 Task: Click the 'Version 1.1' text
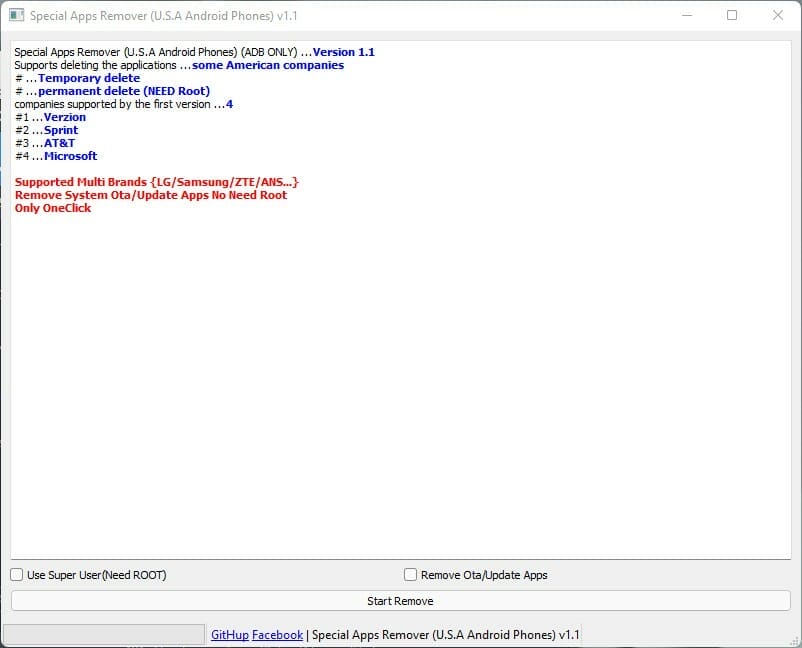pyautogui.click(x=344, y=52)
